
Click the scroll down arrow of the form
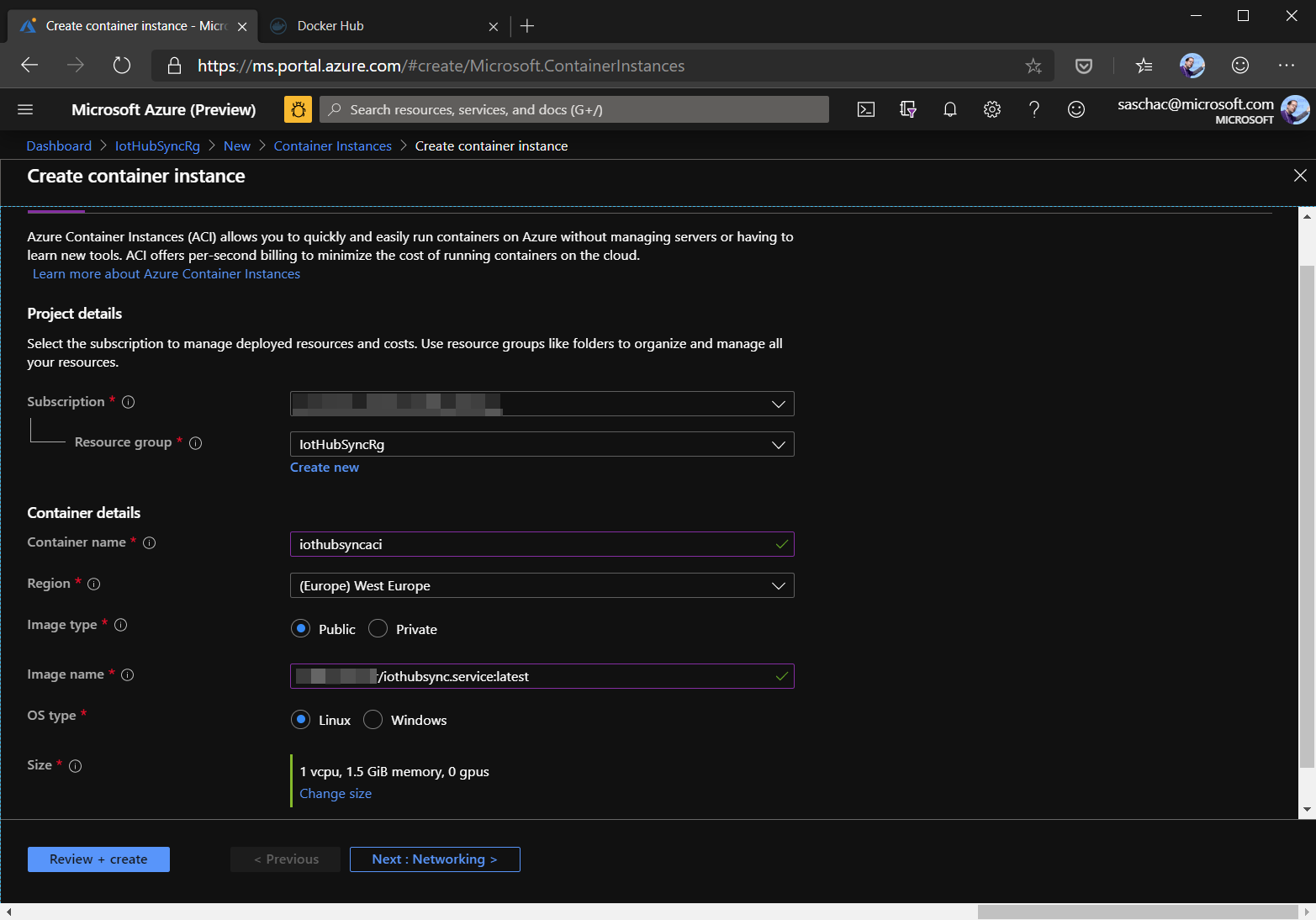pyautogui.click(x=1307, y=810)
